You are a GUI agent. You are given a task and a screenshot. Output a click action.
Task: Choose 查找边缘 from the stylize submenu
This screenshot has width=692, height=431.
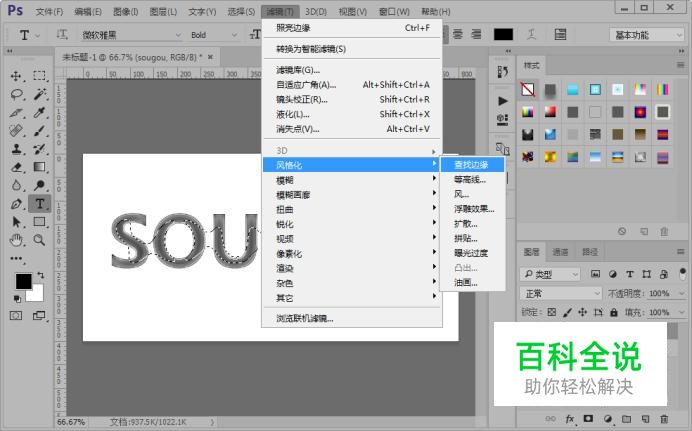coord(472,165)
